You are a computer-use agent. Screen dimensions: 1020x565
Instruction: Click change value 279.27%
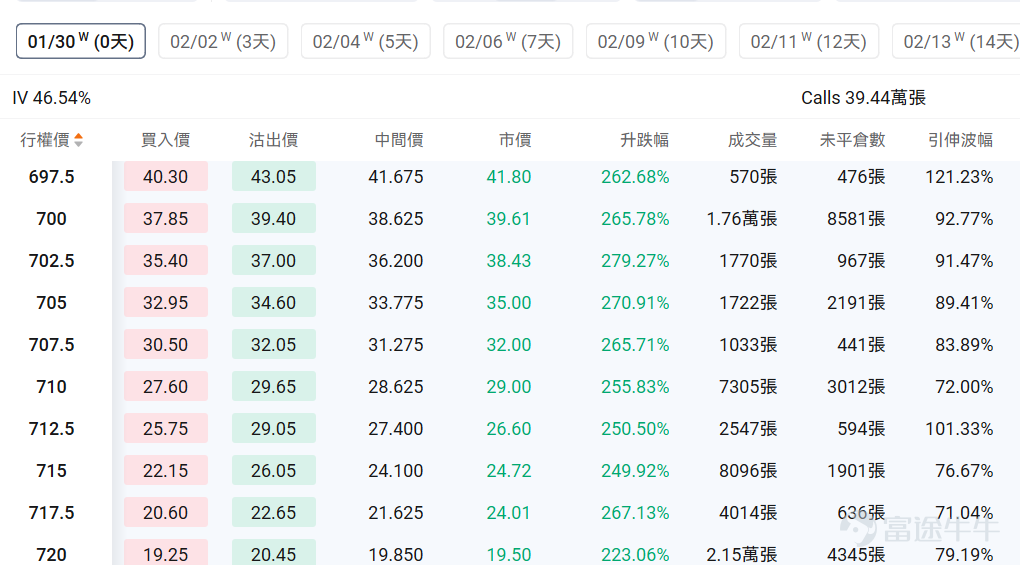635,261
